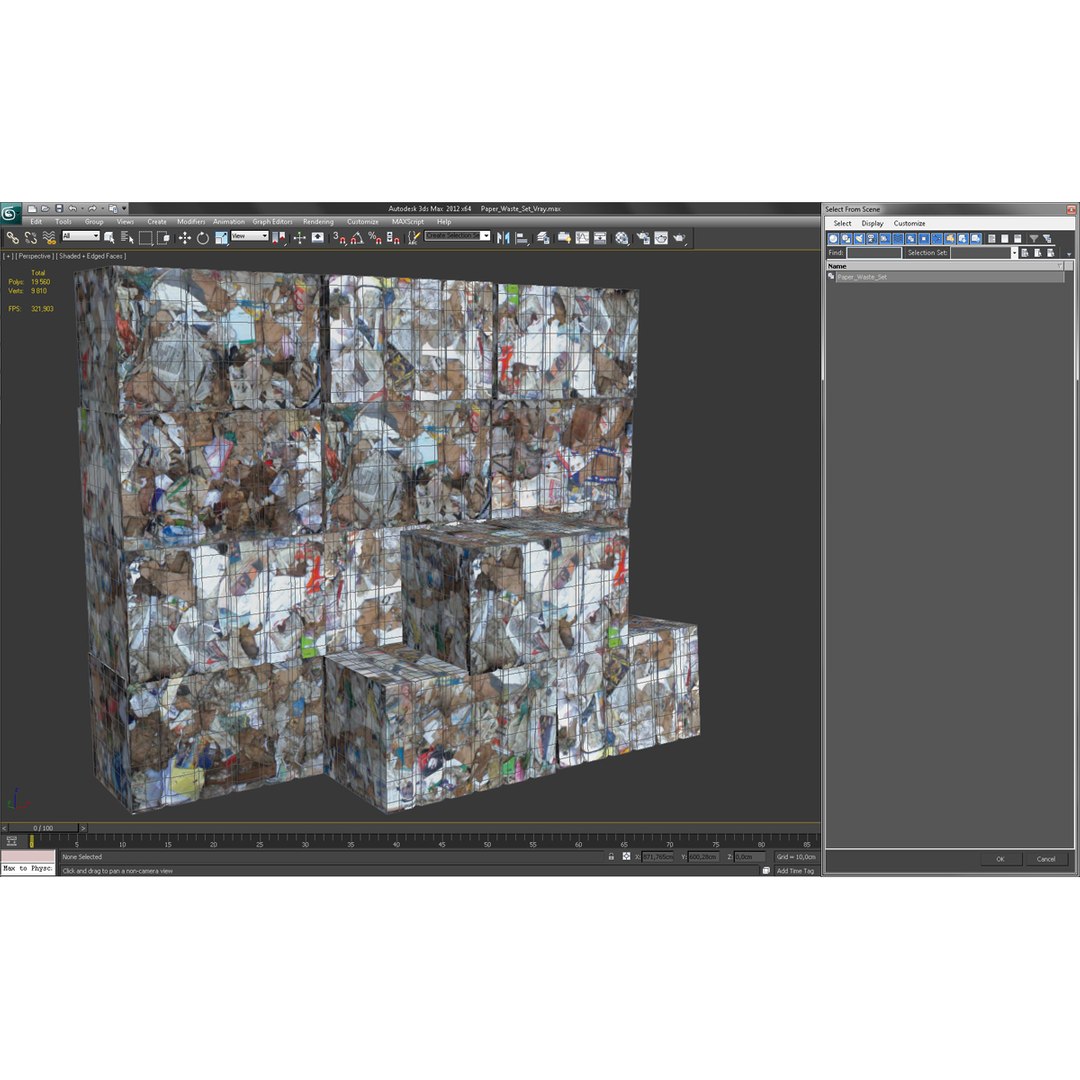Expand the Select From Scene toolbar overflow arrow

tap(1069, 254)
